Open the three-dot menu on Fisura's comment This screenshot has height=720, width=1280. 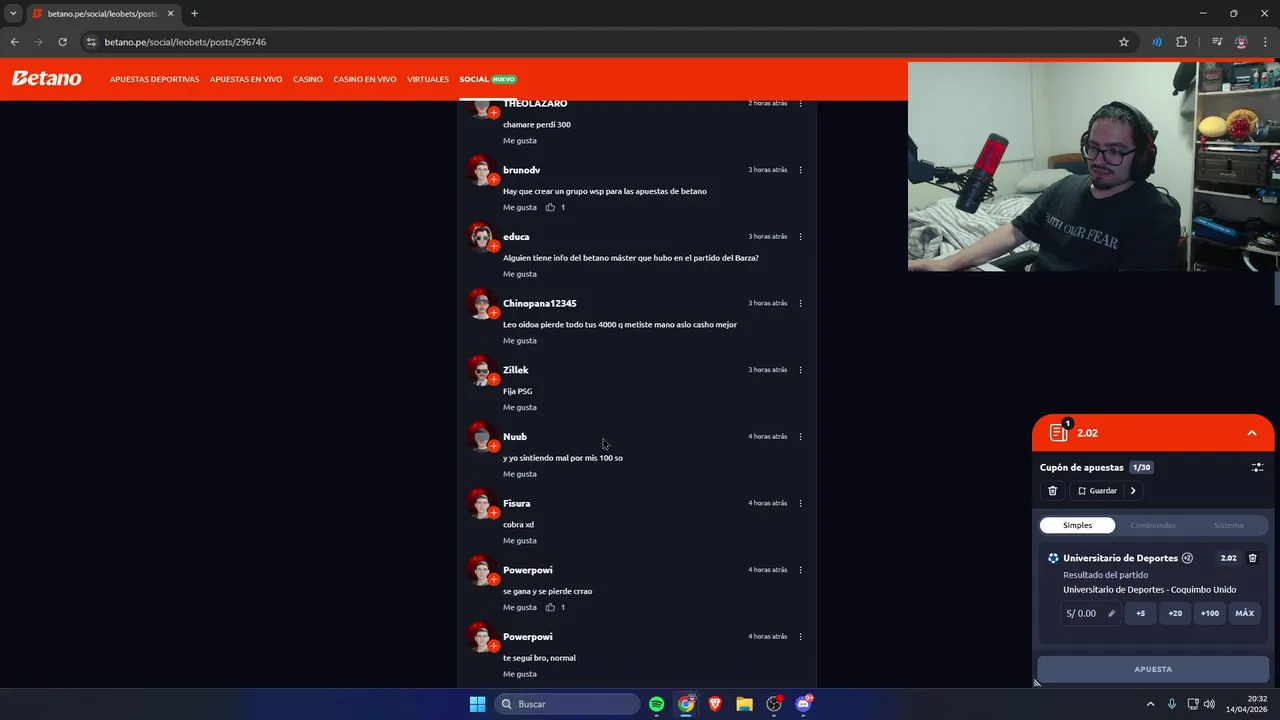(x=800, y=503)
